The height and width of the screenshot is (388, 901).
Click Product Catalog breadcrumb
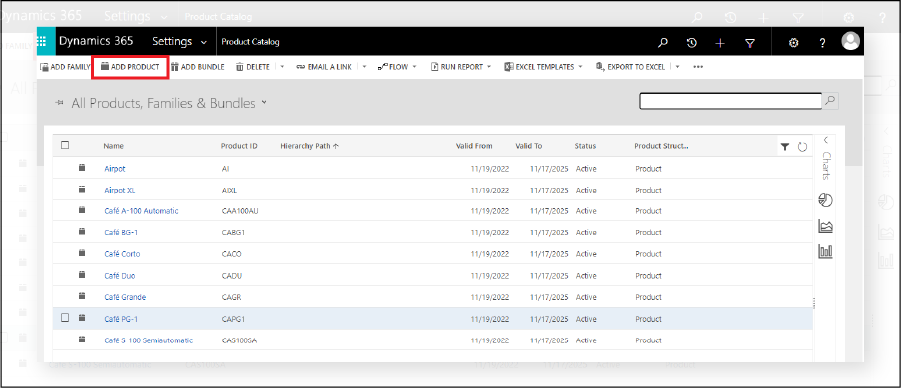point(251,42)
